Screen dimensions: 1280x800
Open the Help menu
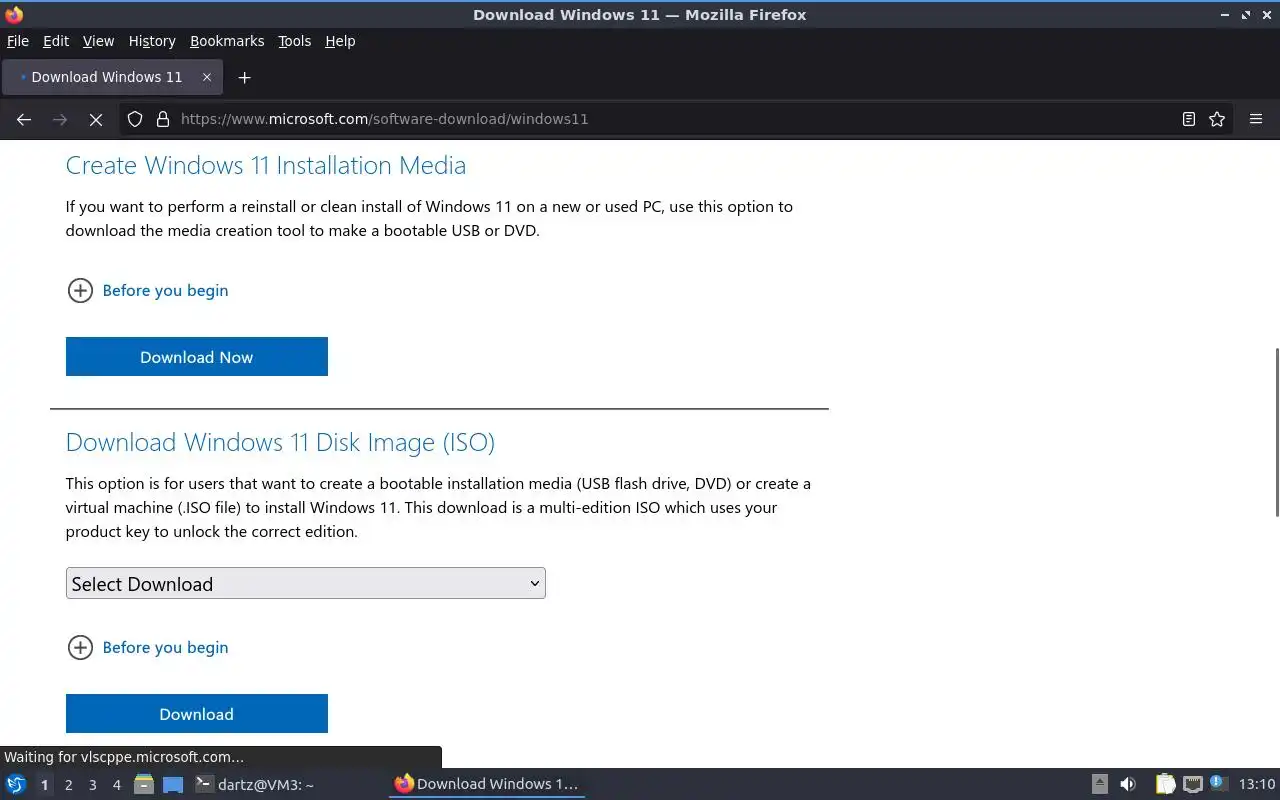coord(340,41)
